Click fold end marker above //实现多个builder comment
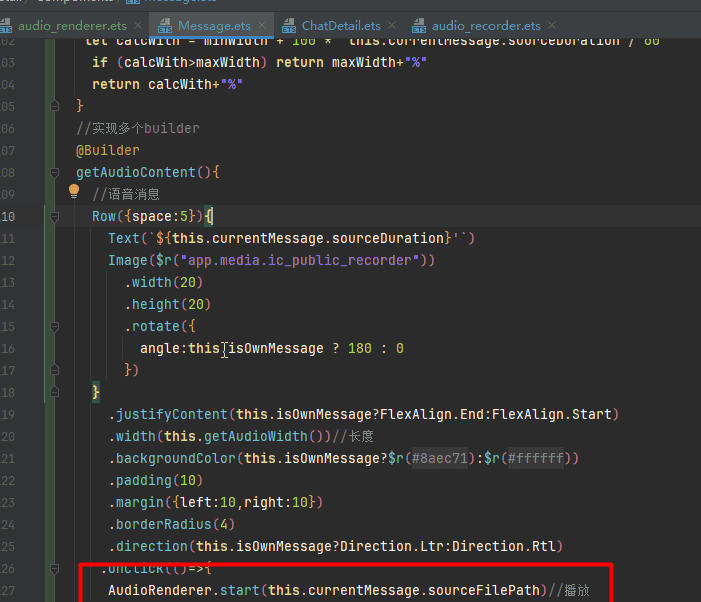The width and height of the screenshot is (701, 602). point(55,106)
